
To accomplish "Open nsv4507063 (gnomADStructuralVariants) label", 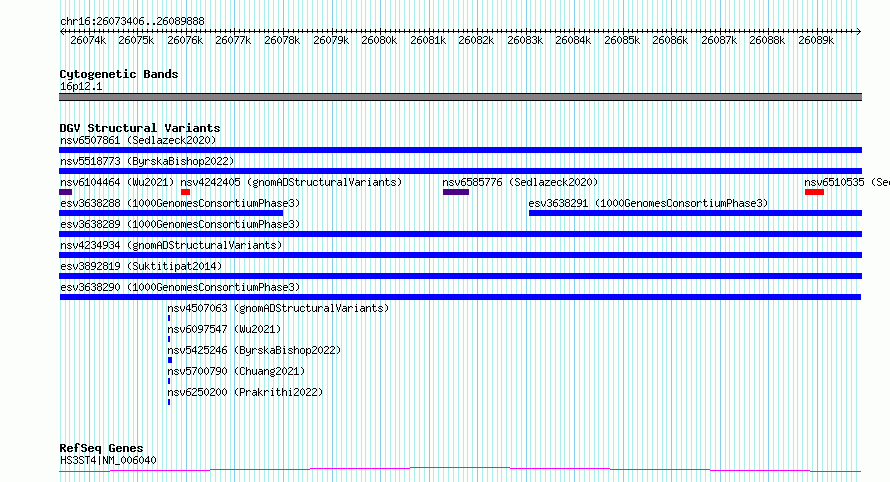I will click(278, 308).
